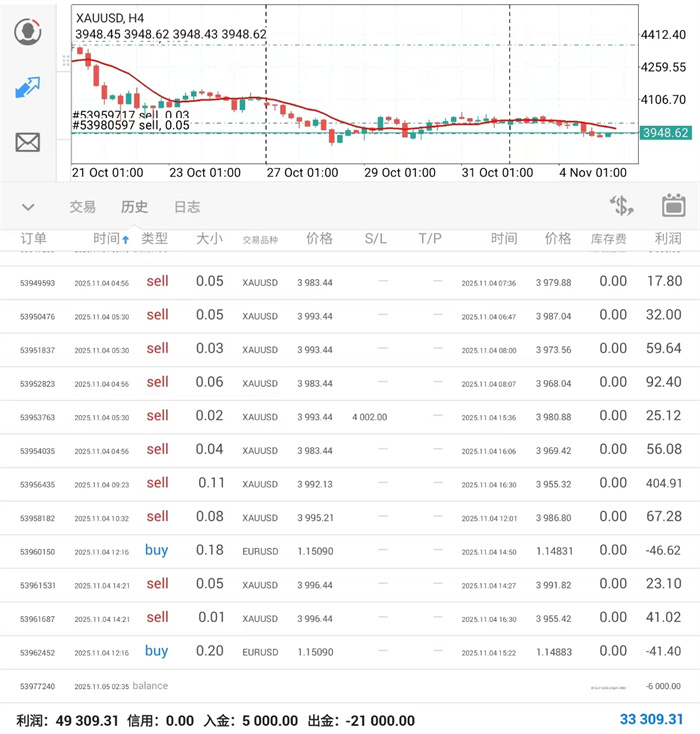This screenshot has height=734, width=700.
Task: Sort by the S/L column header
Action: point(376,239)
